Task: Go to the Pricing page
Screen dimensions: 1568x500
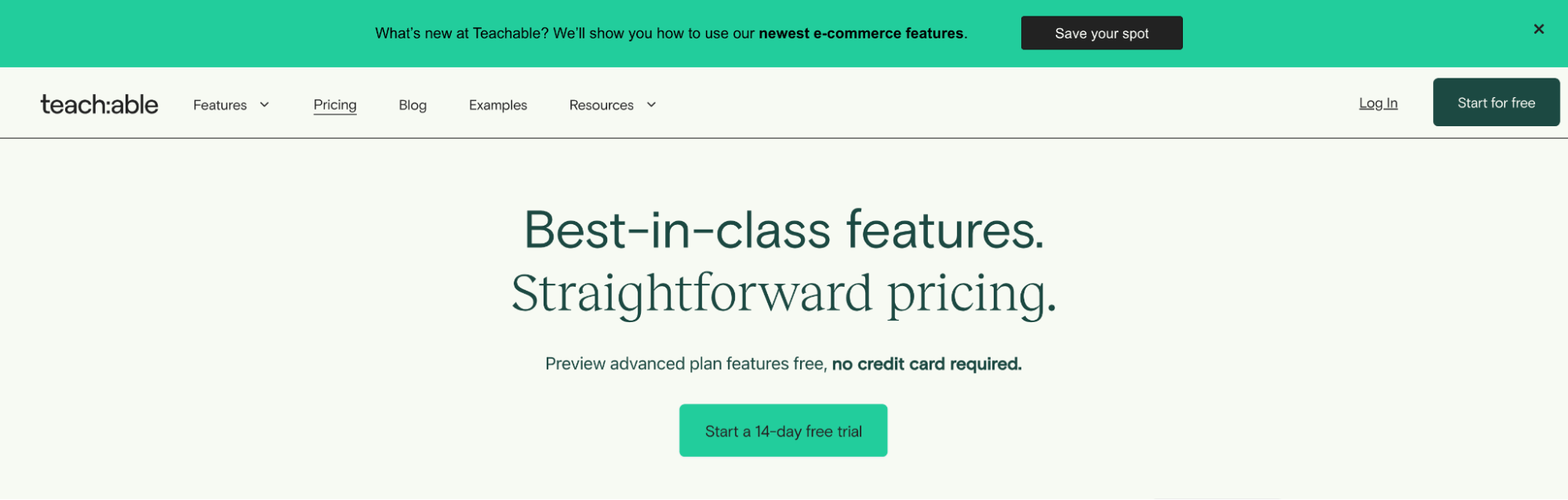Action: point(335,105)
